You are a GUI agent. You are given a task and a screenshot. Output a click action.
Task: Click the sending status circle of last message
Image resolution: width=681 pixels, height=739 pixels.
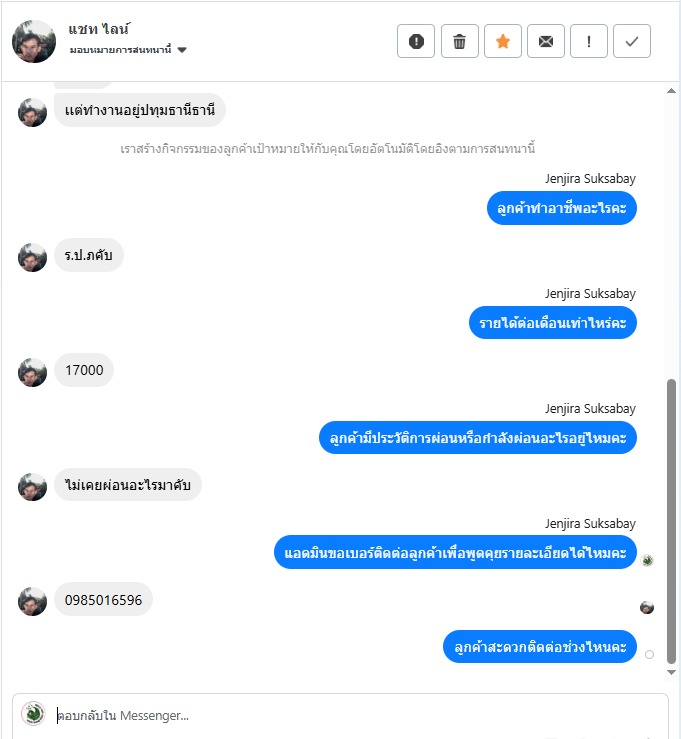[649, 654]
